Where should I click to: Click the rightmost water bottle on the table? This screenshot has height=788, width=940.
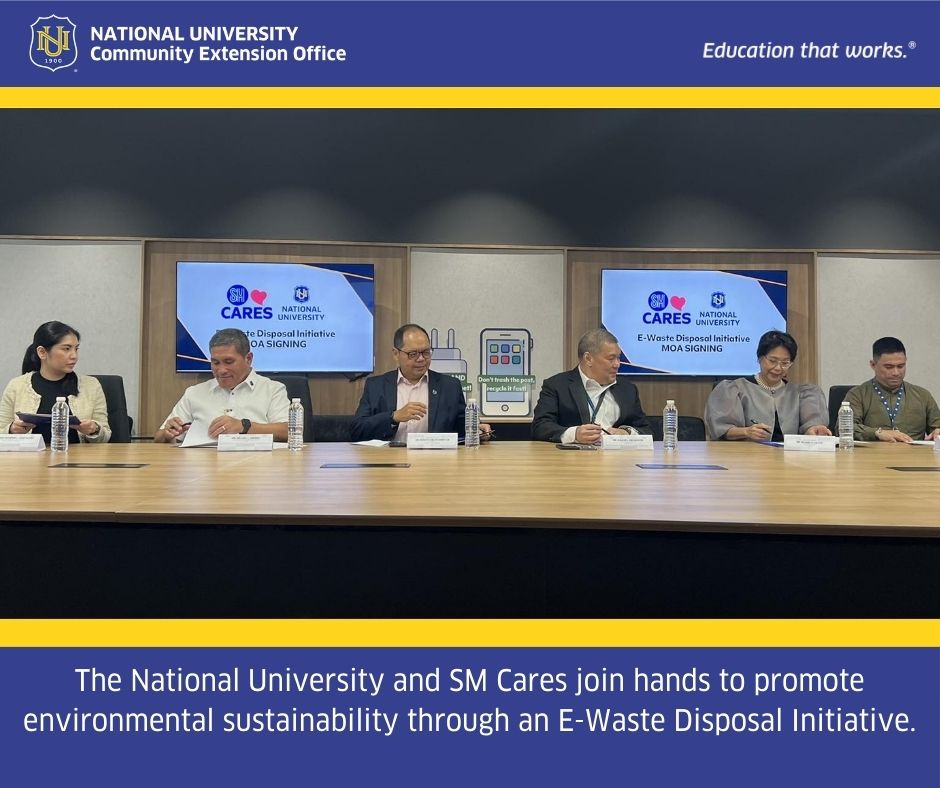point(845,424)
